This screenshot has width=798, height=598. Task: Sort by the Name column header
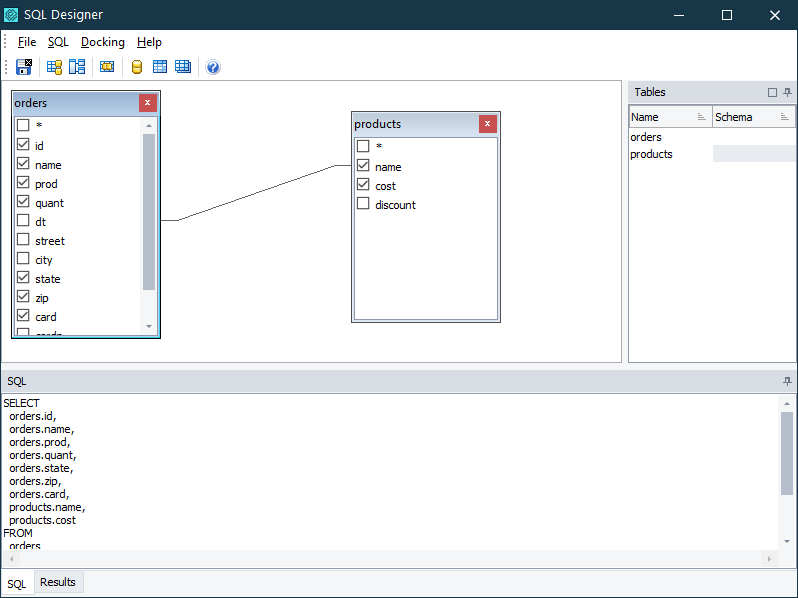(660, 117)
